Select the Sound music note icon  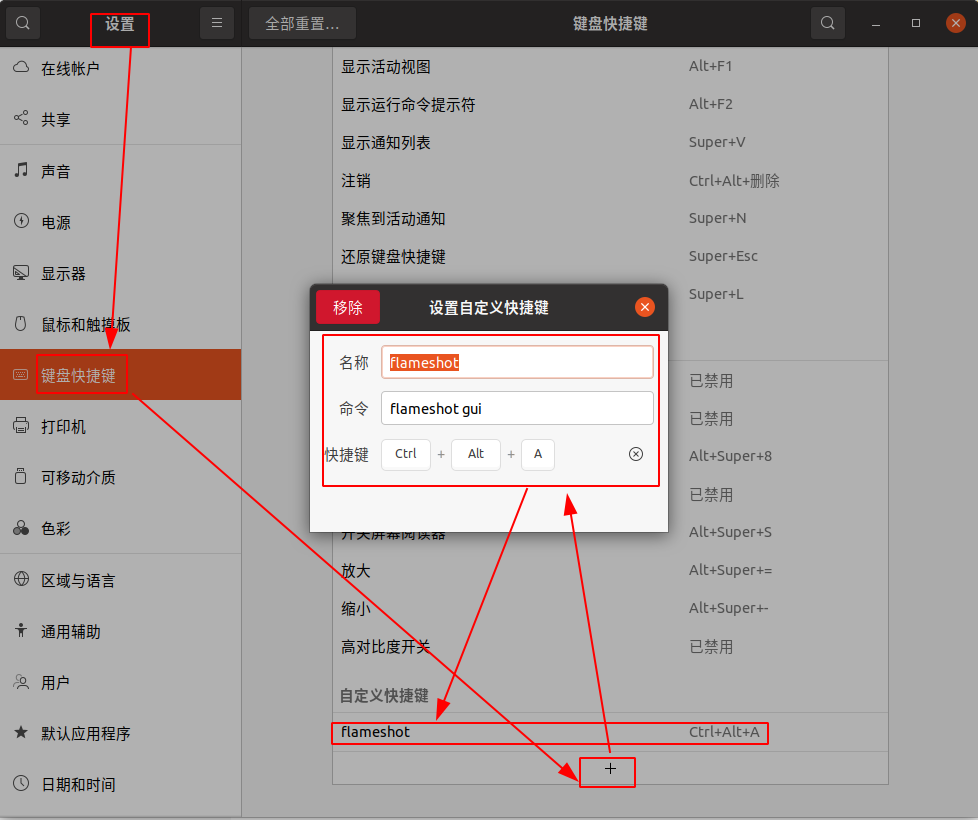(x=21, y=170)
